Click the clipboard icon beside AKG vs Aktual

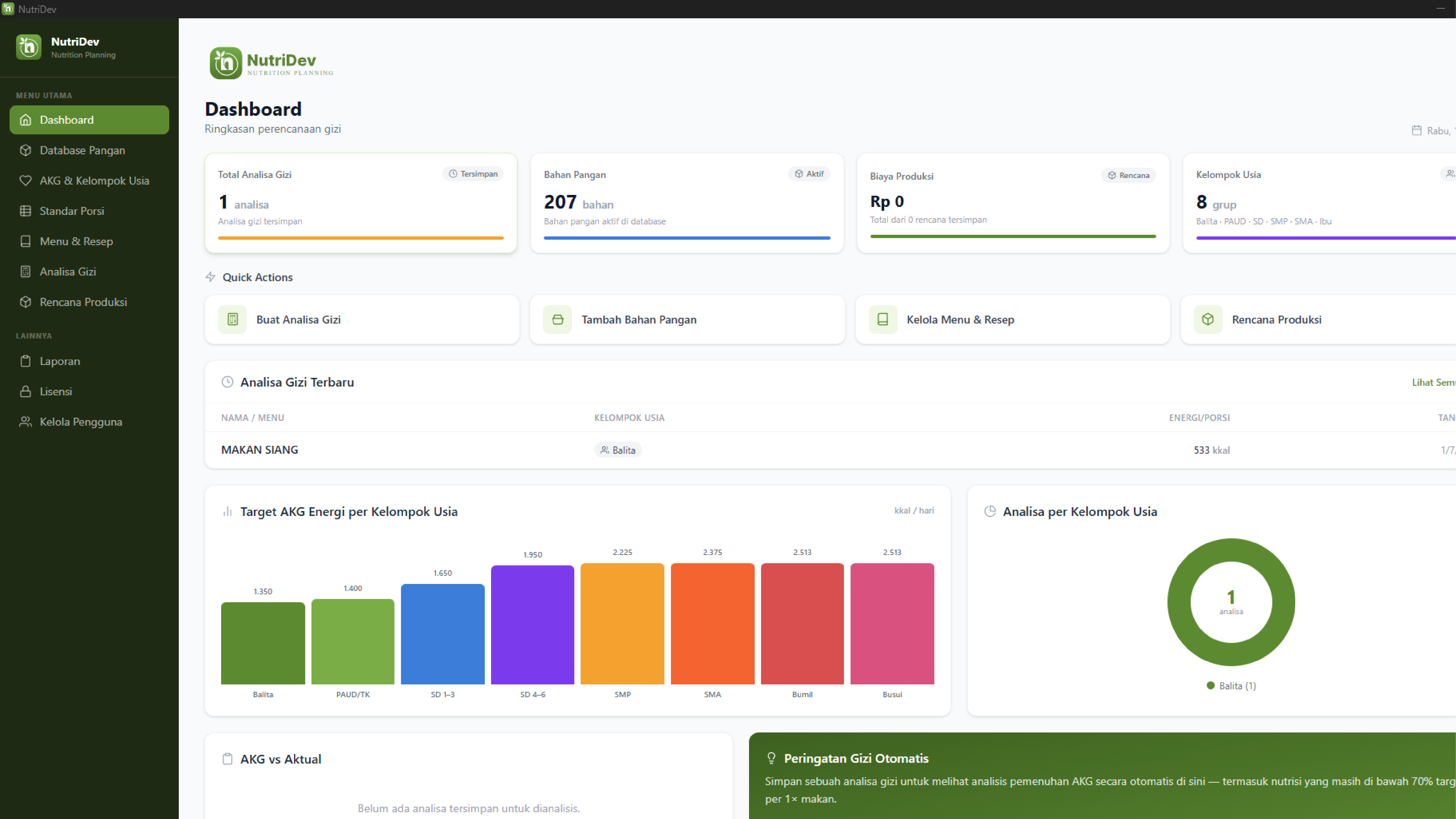click(x=227, y=759)
